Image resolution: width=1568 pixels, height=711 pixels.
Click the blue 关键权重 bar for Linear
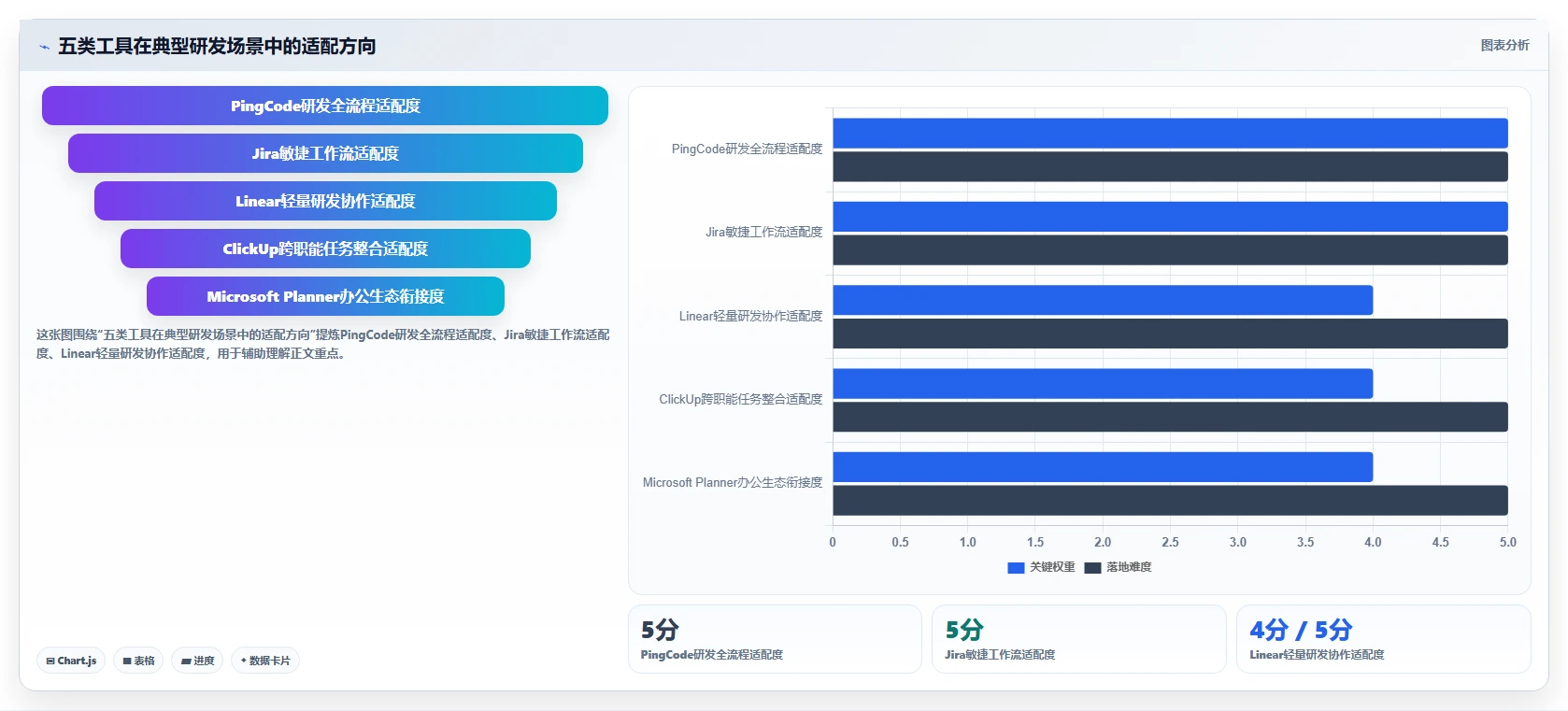coord(1103,300)
